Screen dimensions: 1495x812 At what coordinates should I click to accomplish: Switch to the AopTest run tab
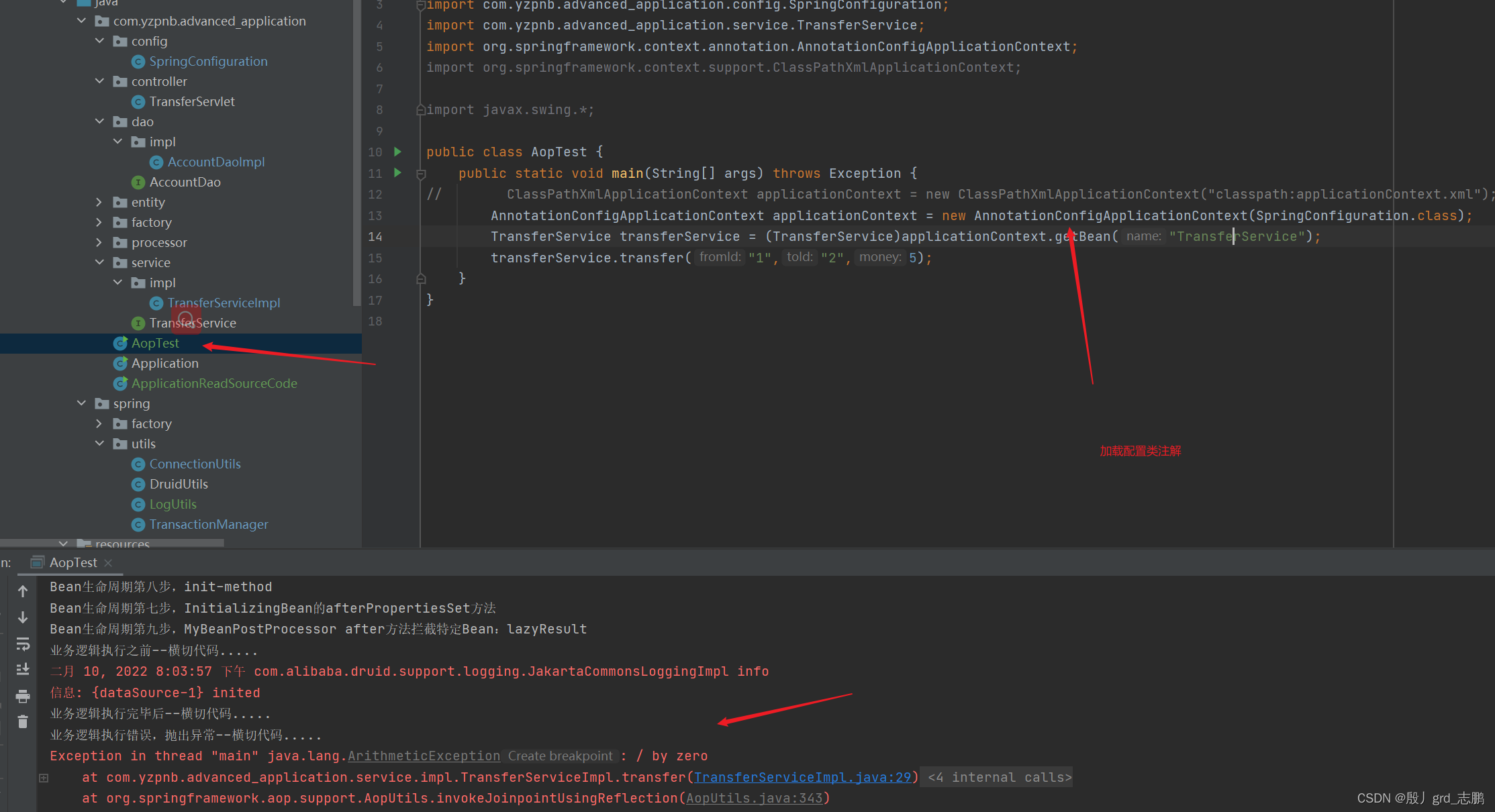(73, 562)
